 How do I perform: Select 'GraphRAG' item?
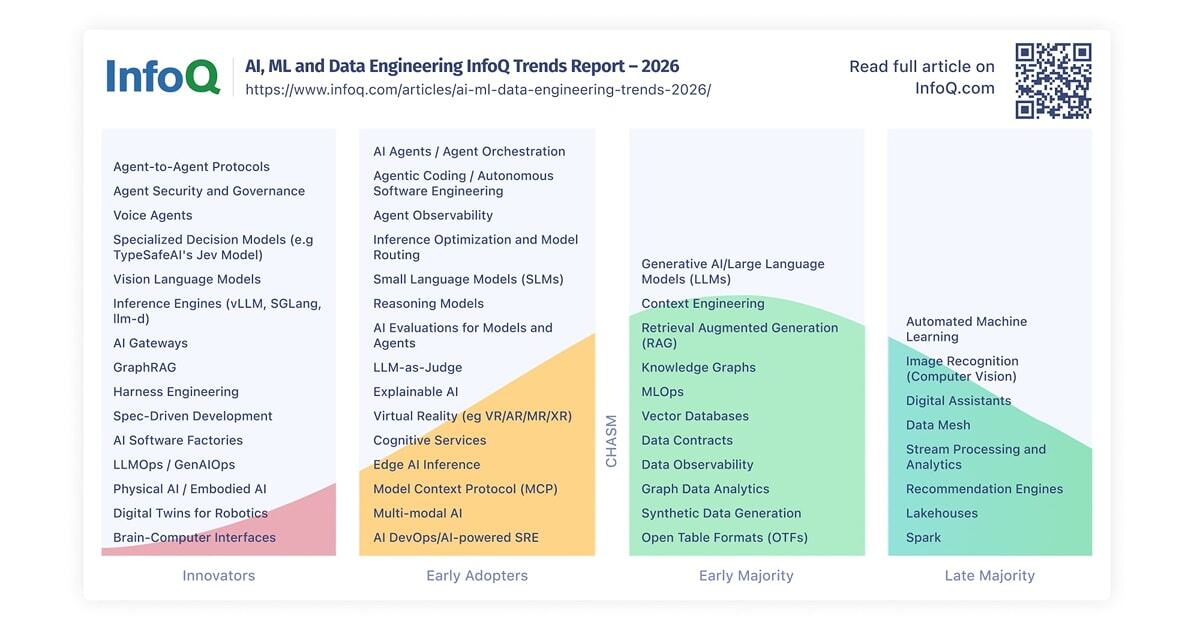click(144, 368)
